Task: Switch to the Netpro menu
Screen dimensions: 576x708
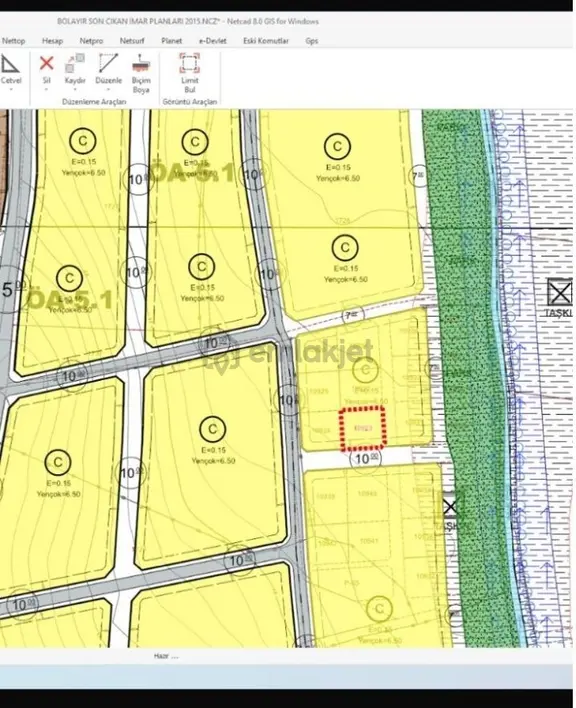Action: [91, 41]
